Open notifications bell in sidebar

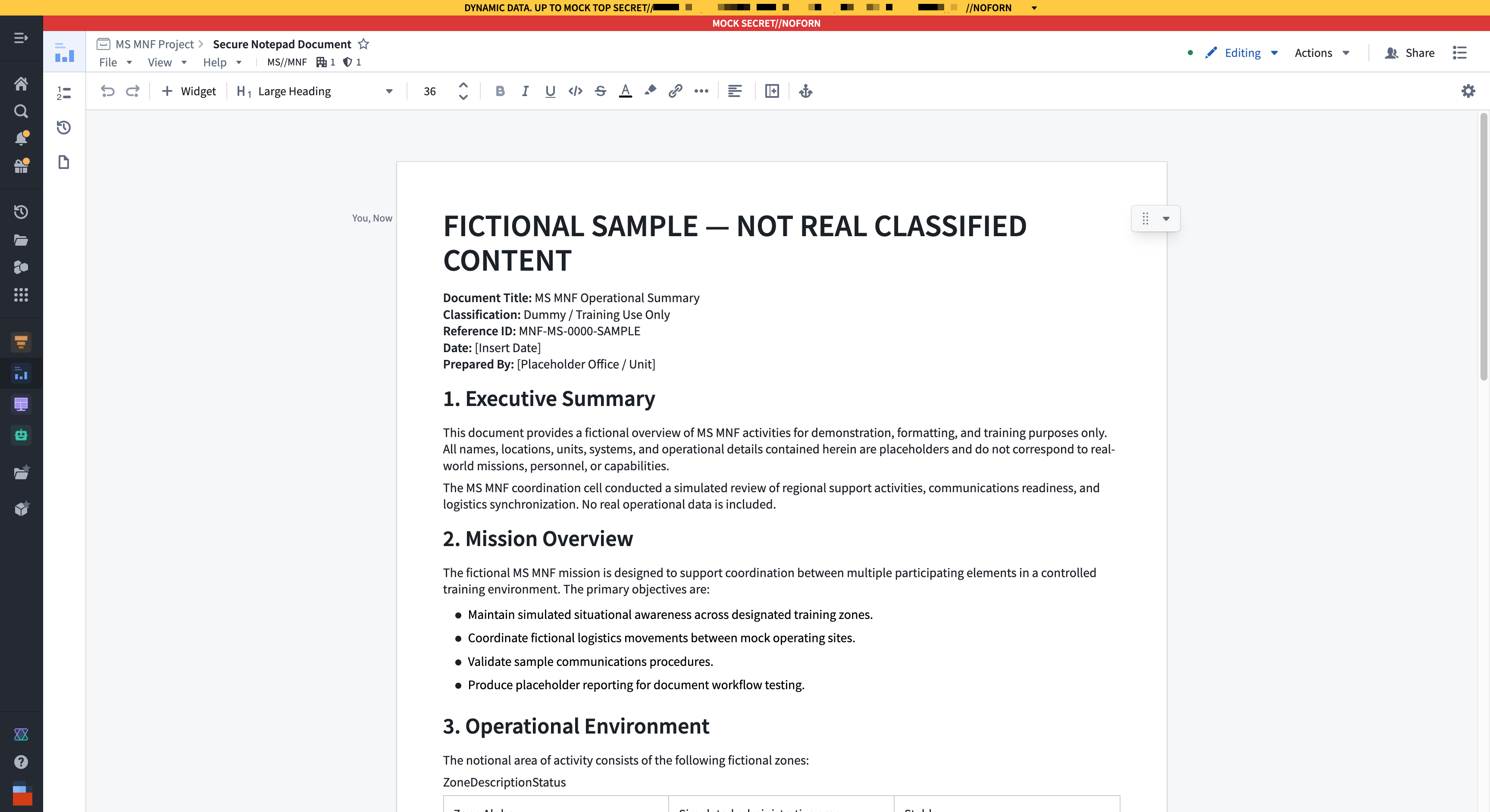coord(21,138)
